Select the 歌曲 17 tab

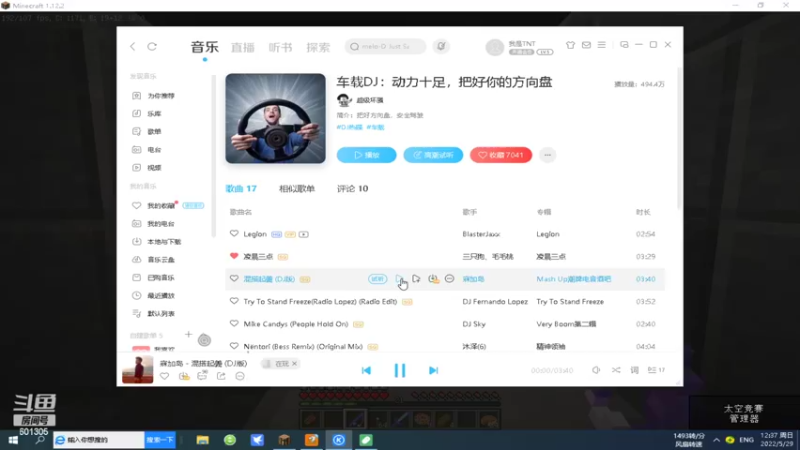[x=241, y=189]
